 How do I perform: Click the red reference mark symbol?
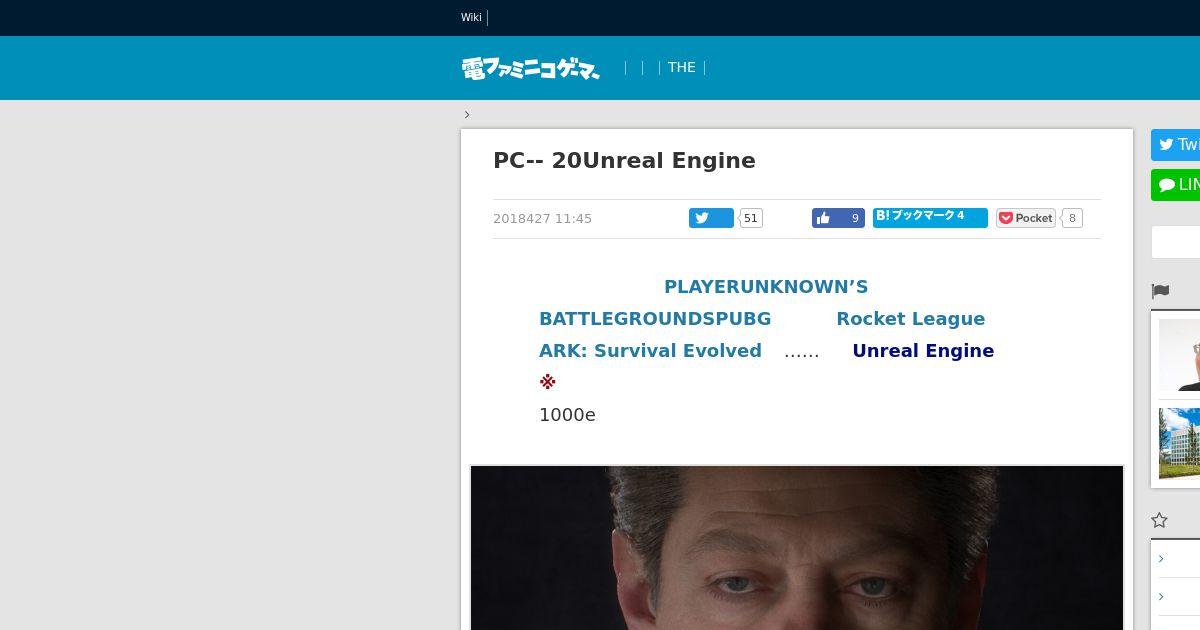(547, 382)
